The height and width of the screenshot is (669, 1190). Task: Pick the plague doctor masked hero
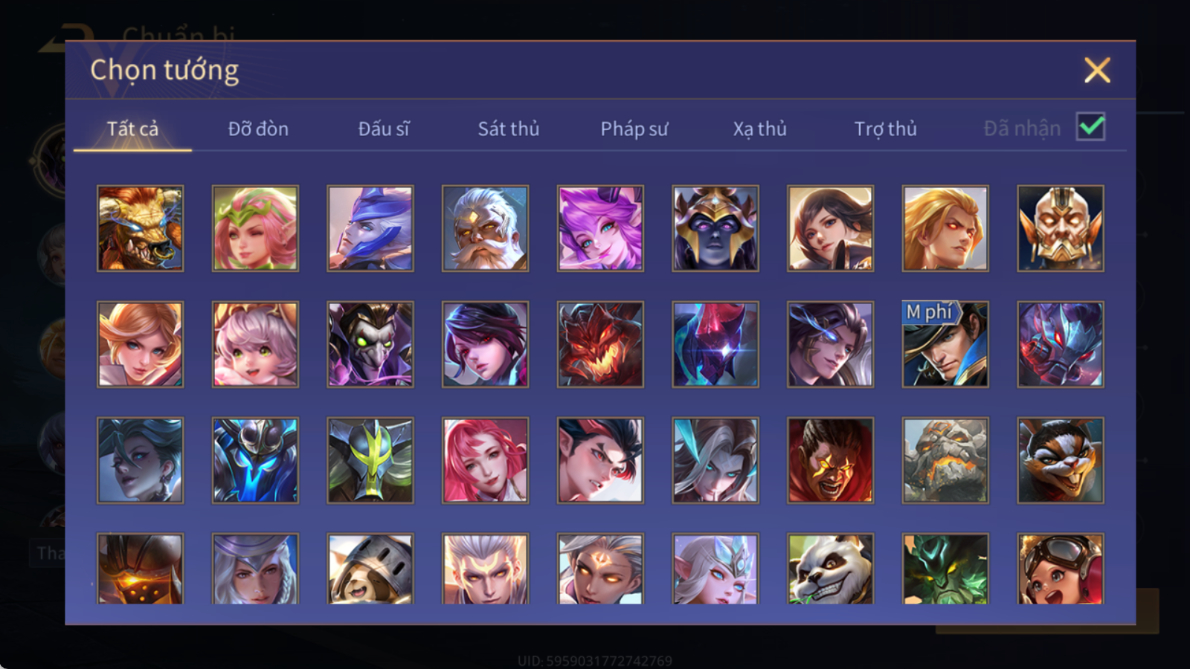tap(370, 344)
